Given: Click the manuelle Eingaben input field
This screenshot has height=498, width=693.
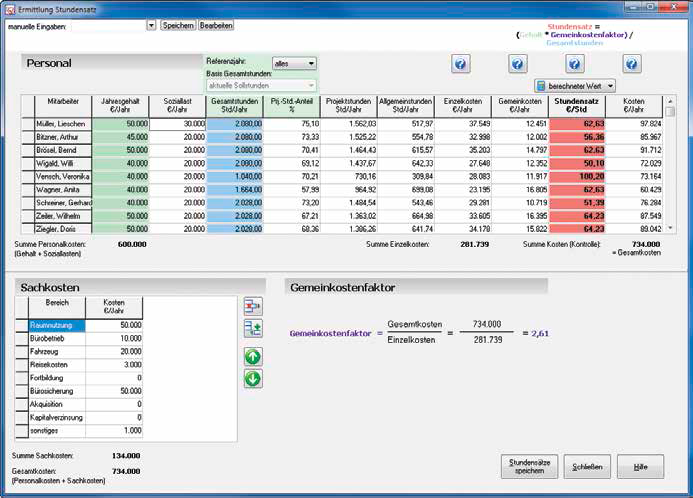Looking at the screenshot, I should point(108,26).
